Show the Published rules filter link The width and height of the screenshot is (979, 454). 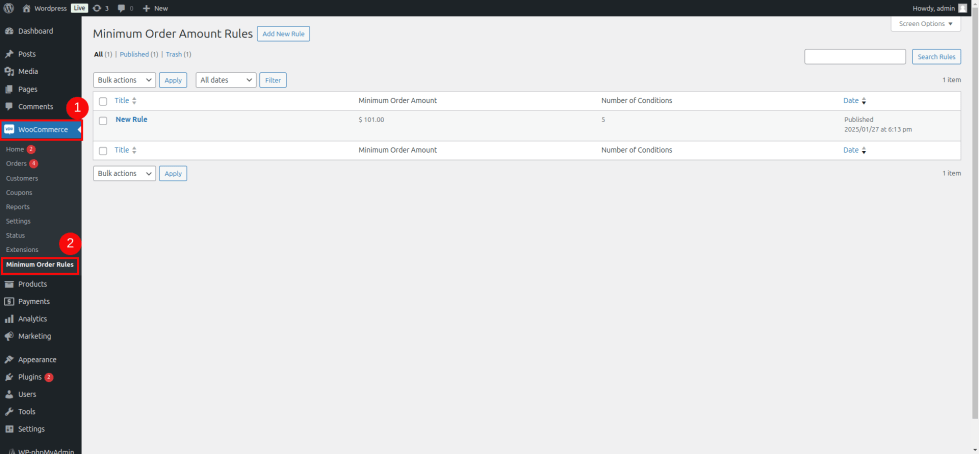tap(134, 54)
